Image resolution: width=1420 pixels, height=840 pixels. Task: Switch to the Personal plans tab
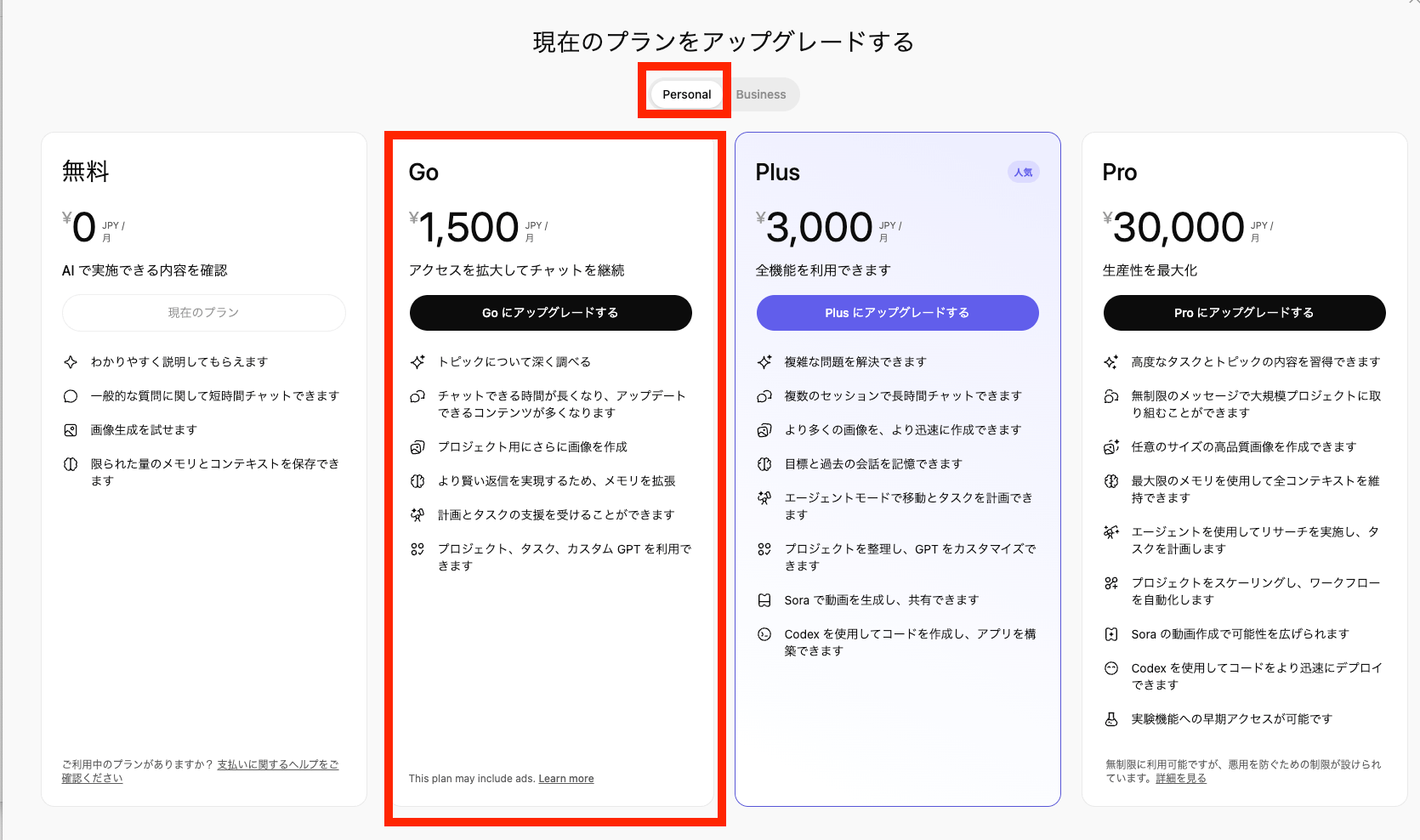click(x=686, y=94)
